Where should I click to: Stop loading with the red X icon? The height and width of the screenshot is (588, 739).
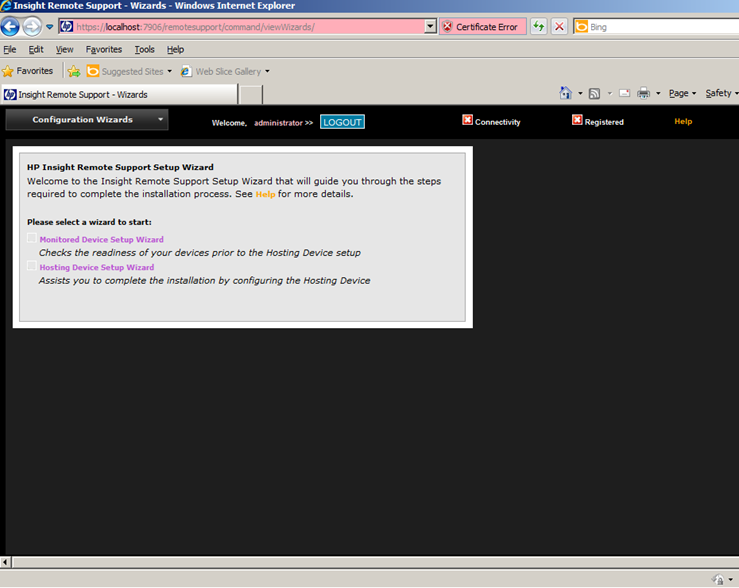coord(559,26)
